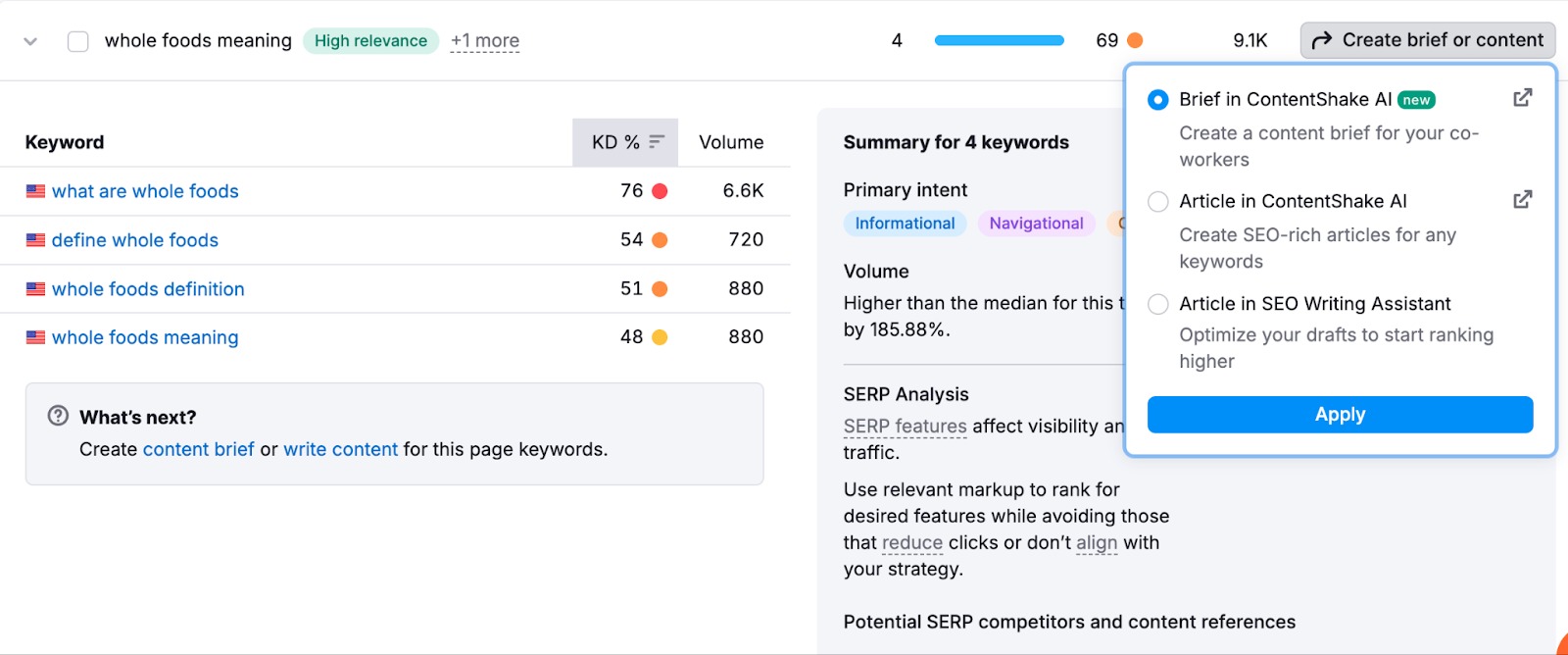Click Summary for 4 keywords heading
This screenshot has height=655, width=1568.
(x=955, y=142)
